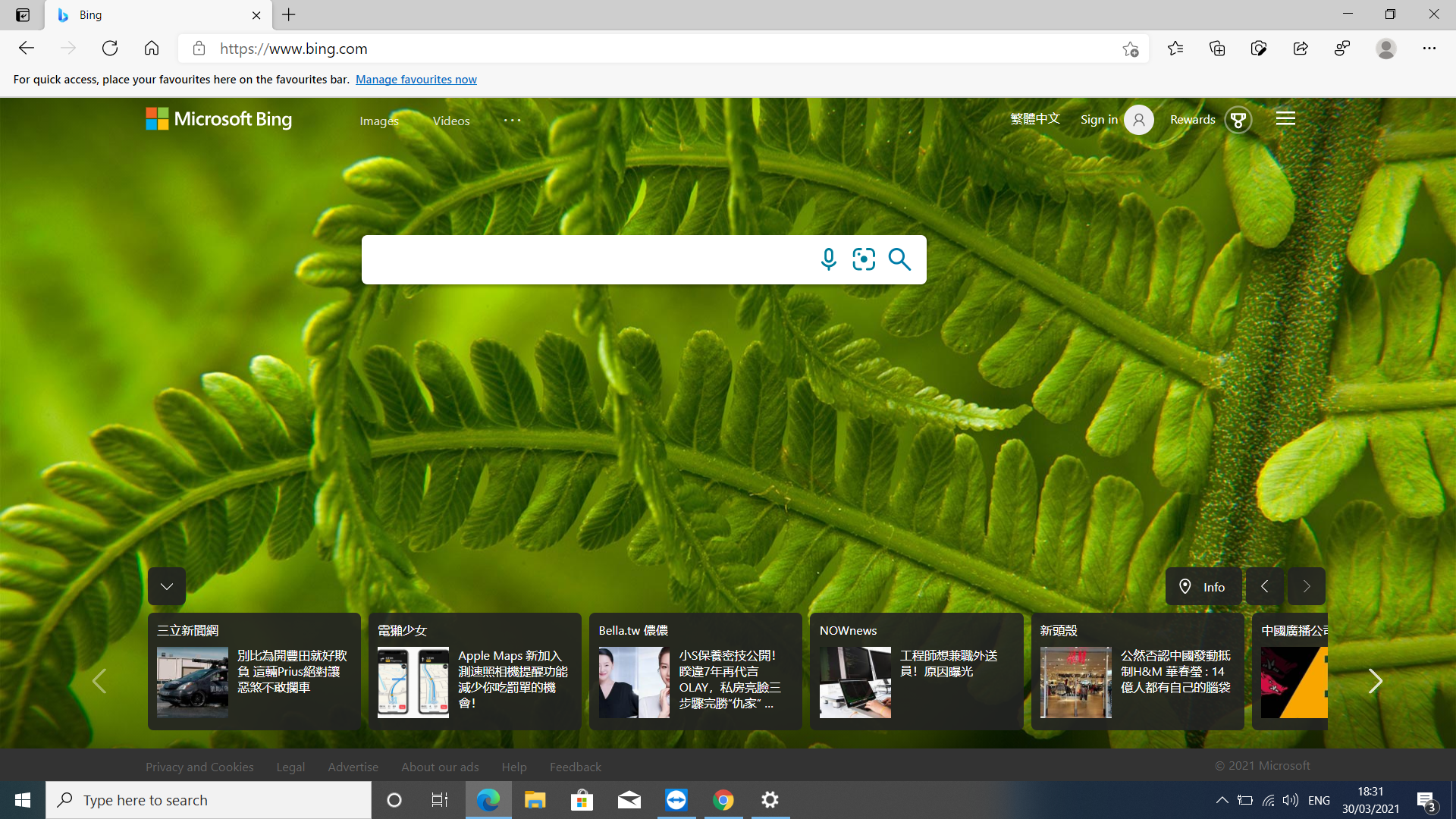Open the Images tab
The width and height of the screenshot is (1456, 819).
coord(379,121)
